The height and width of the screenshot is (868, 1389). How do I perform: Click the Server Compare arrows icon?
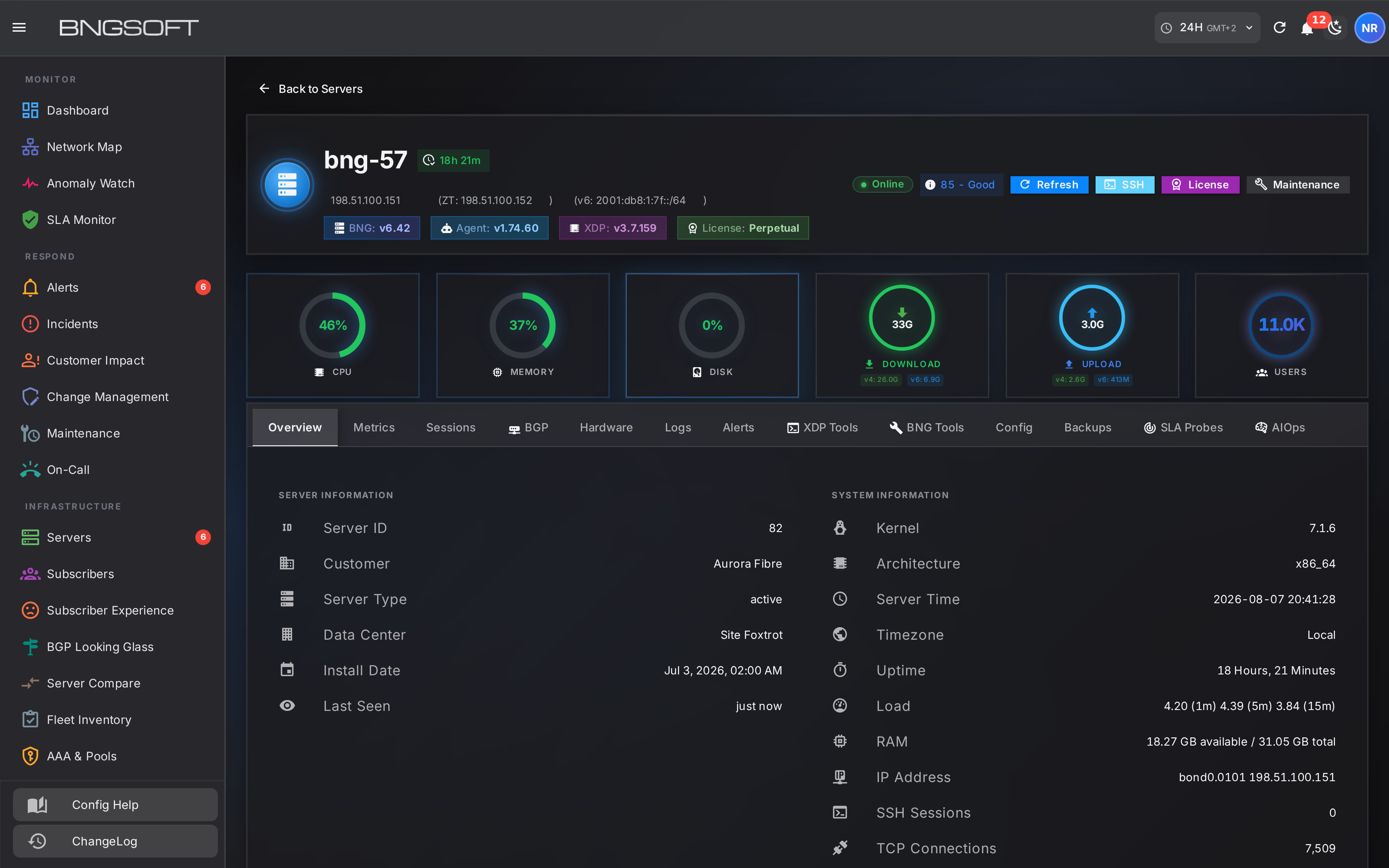(30, 683)
